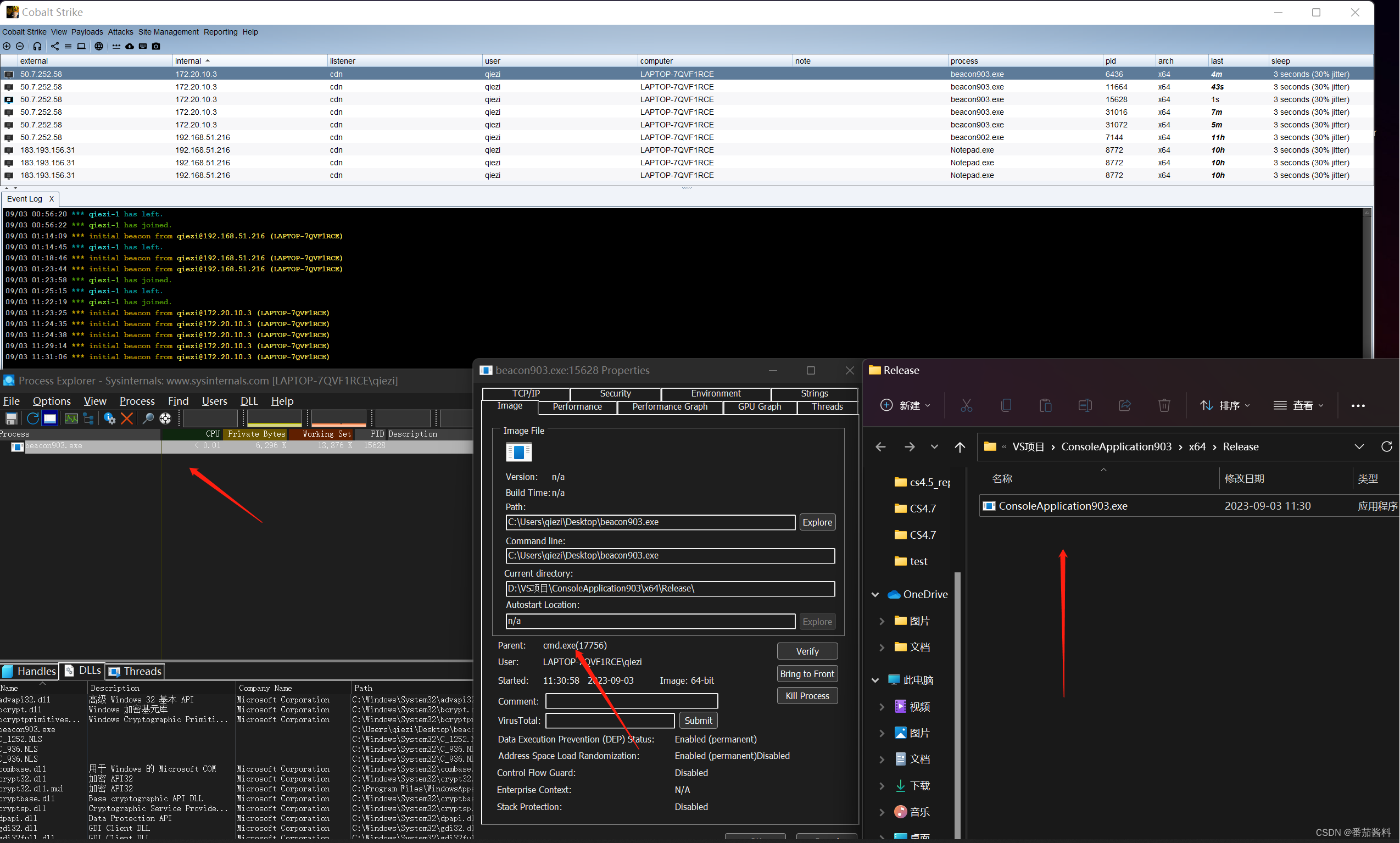1400x843 pixels.
Task: Toggle the lower pane button in Process Explorer toolbar
Action: [x=50, y=418]
